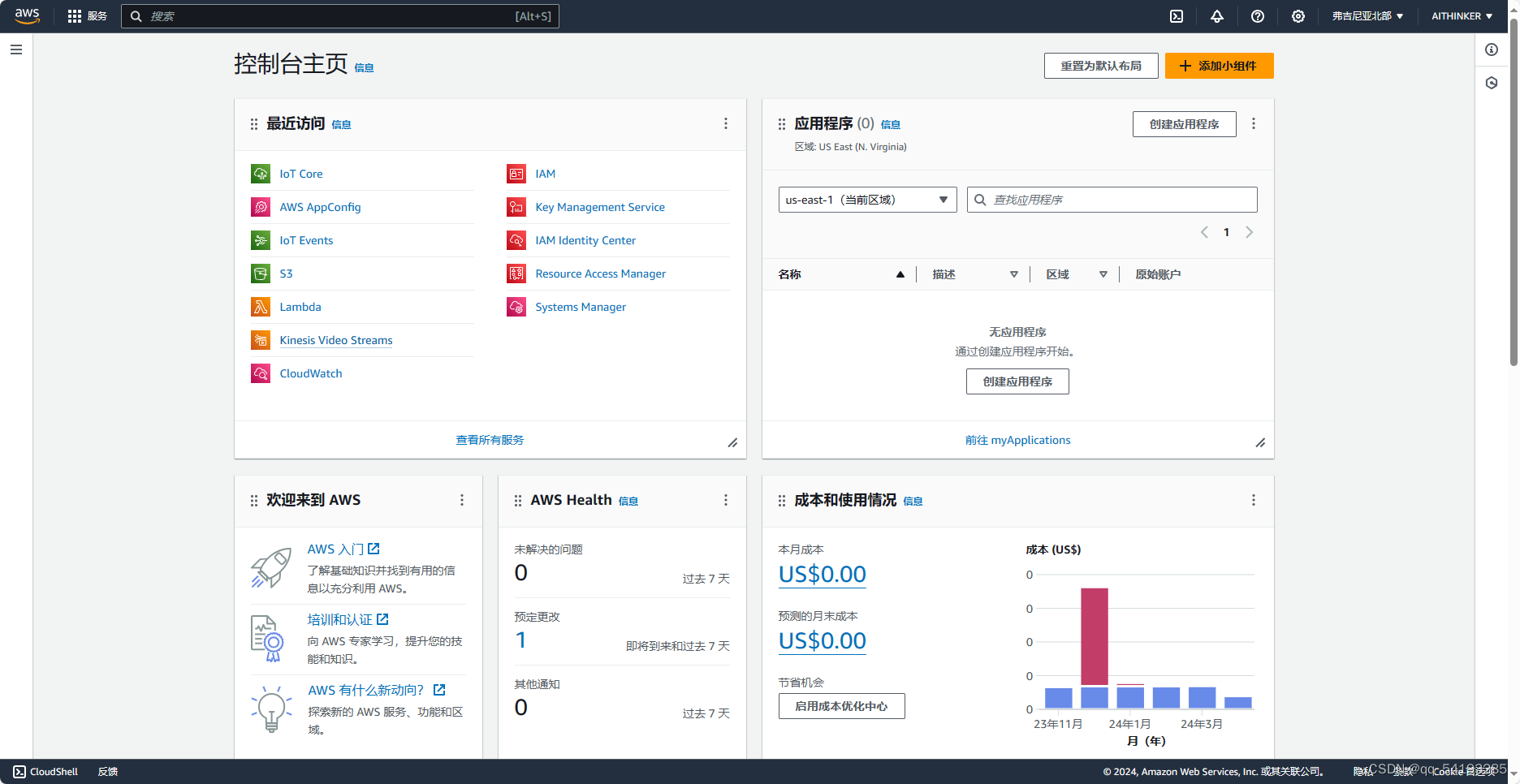
Task: Open the AWS logo home link
Action: tap(27, 16)
